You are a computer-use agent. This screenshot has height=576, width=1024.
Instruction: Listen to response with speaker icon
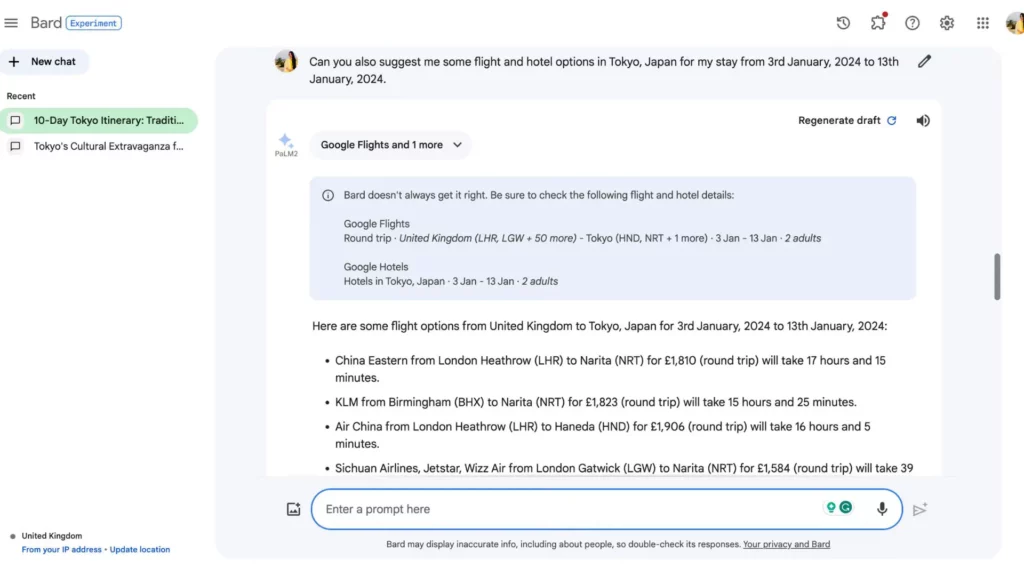point(923,121)
